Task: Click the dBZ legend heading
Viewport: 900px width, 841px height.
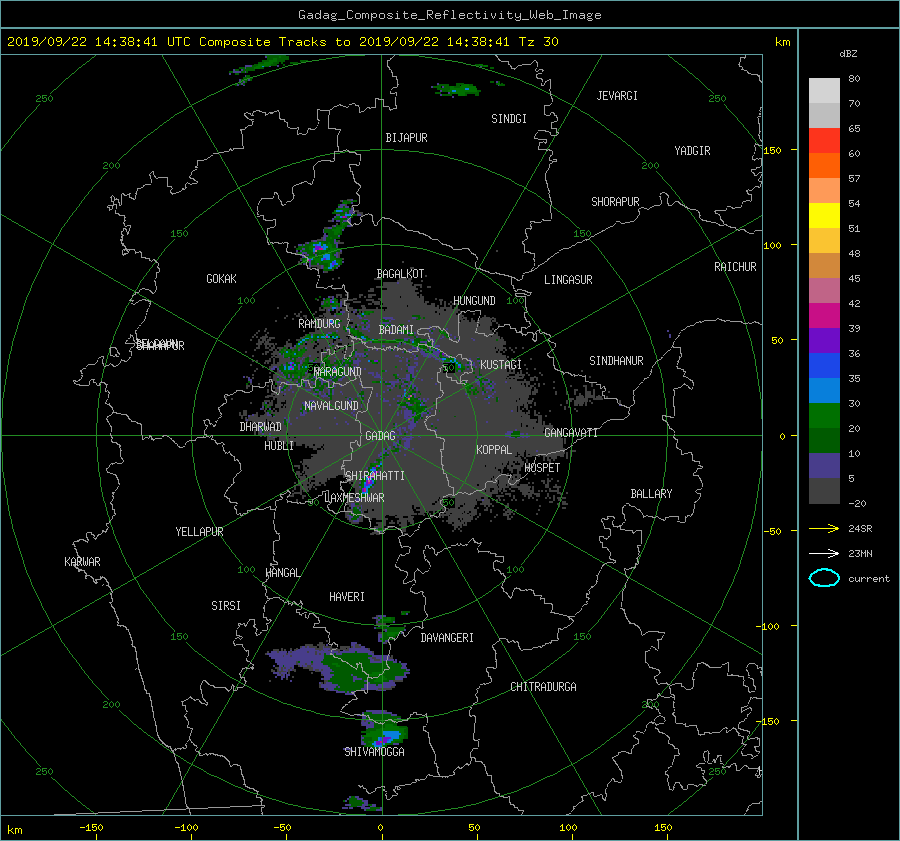Action: pyautogui.click(x=848, y=54)
